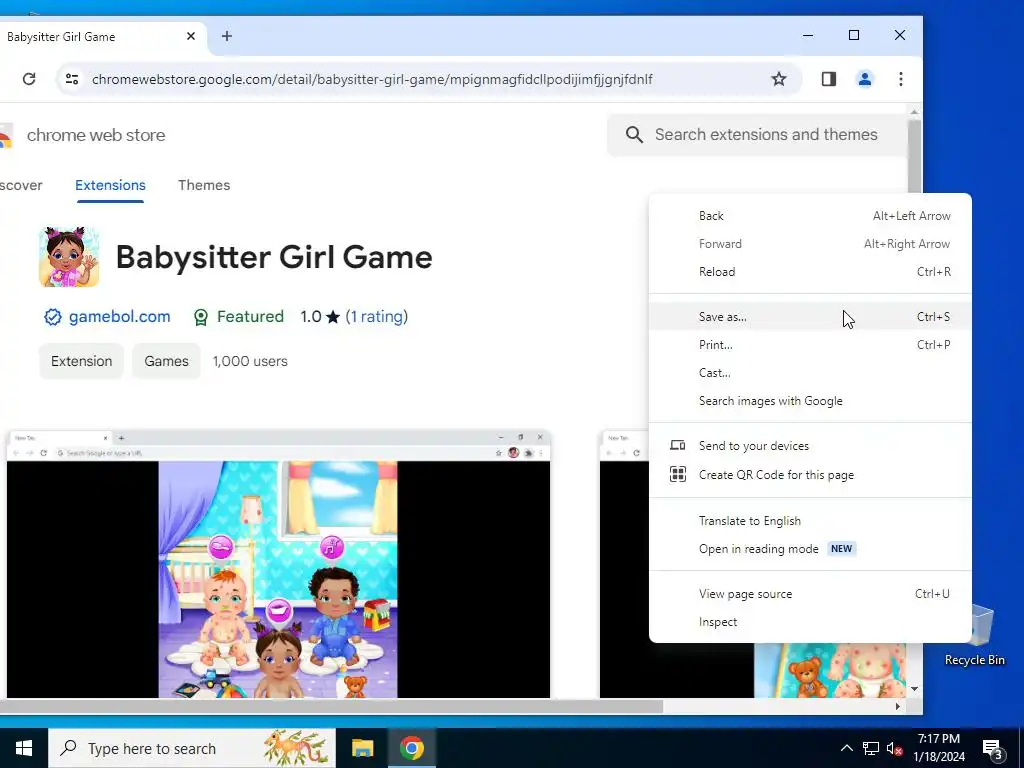Screen dimensions: 1024x768
Task: Choose Open in reading mode
Action: coord(810,549)
